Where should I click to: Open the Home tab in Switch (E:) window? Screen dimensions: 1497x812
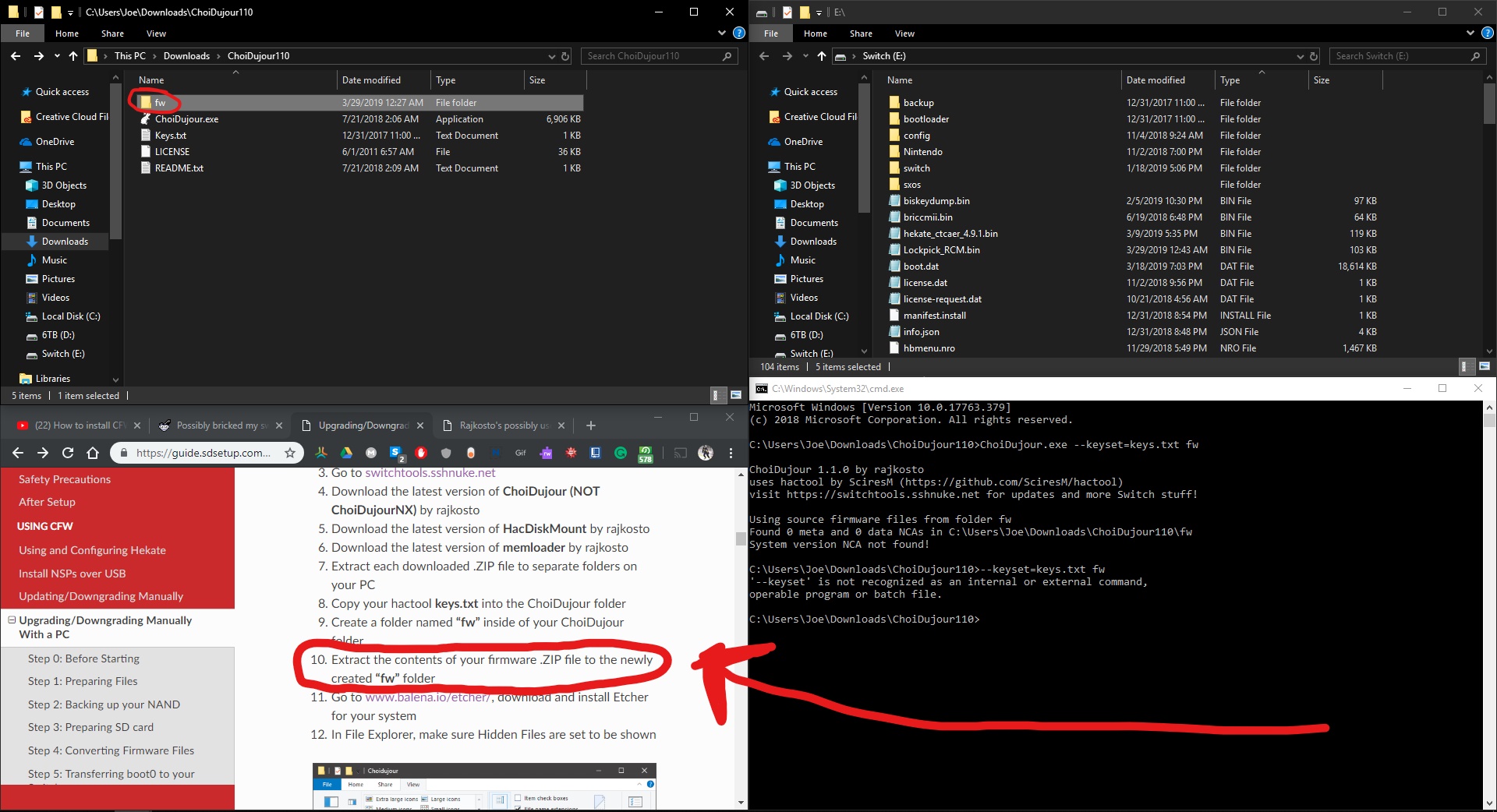pos(816,34)
